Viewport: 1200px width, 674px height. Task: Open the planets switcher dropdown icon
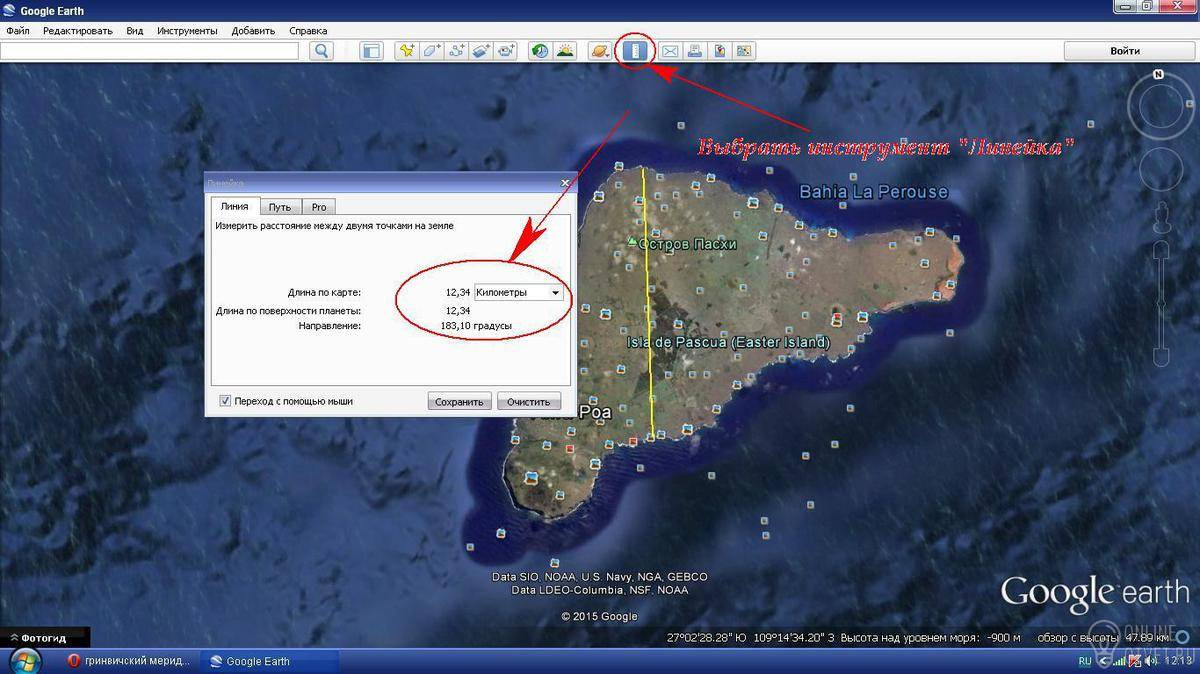click(x=600, y=51)
